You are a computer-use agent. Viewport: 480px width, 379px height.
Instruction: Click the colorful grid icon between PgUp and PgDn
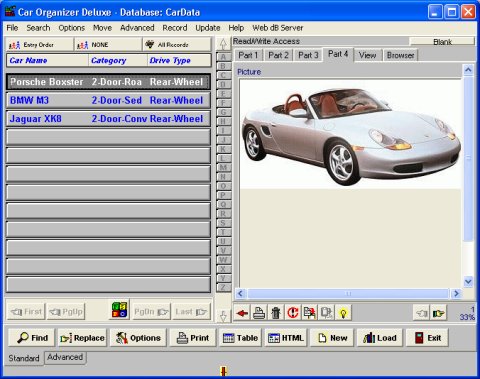(x=120, y=310)
